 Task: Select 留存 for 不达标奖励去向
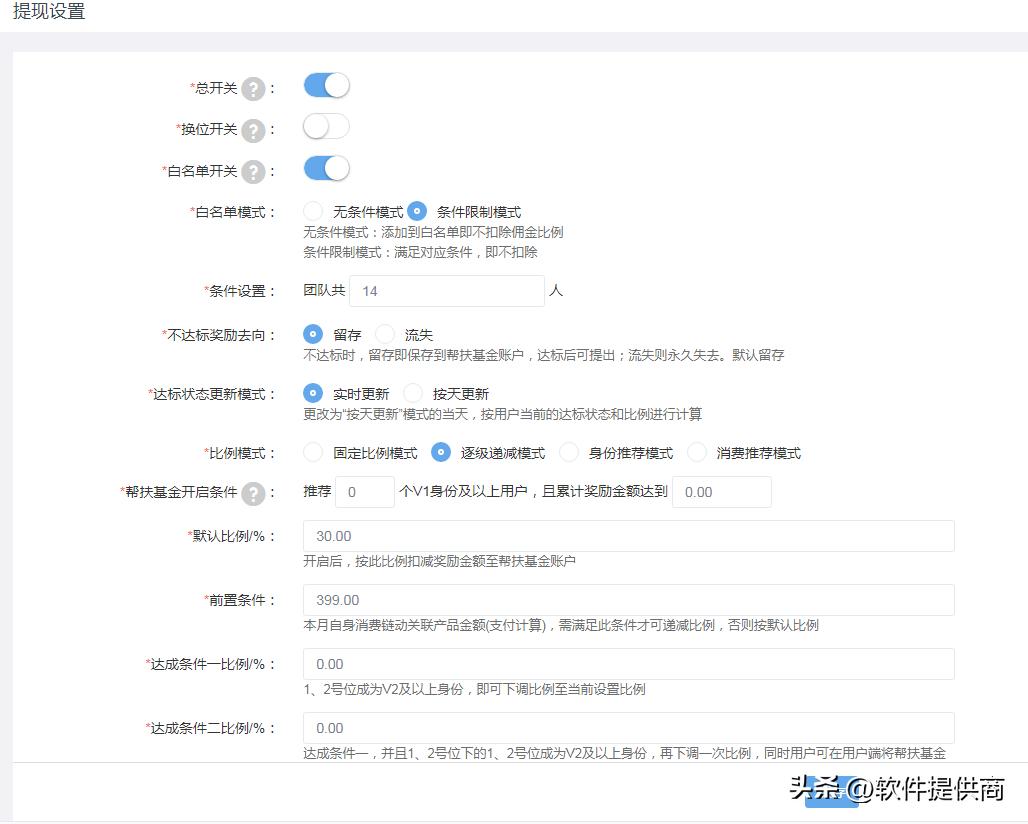tap(311, 334)
